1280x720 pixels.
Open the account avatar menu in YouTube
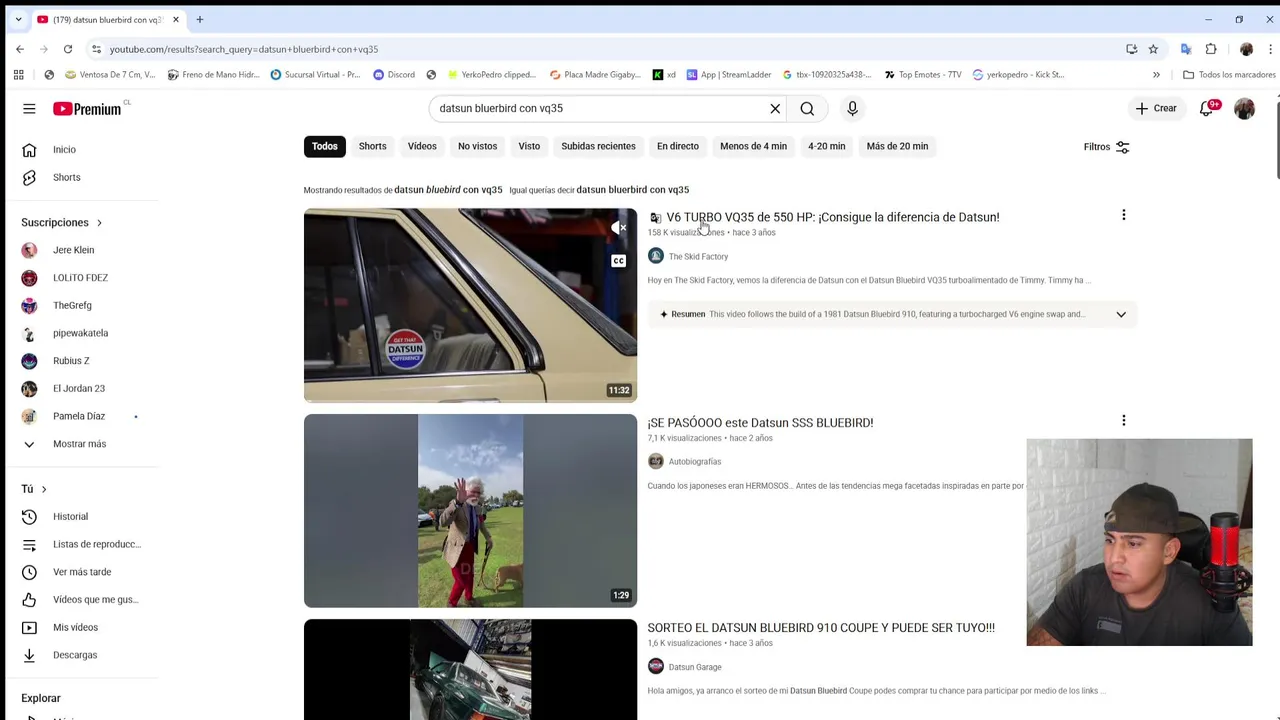(x=1244, y=108)
